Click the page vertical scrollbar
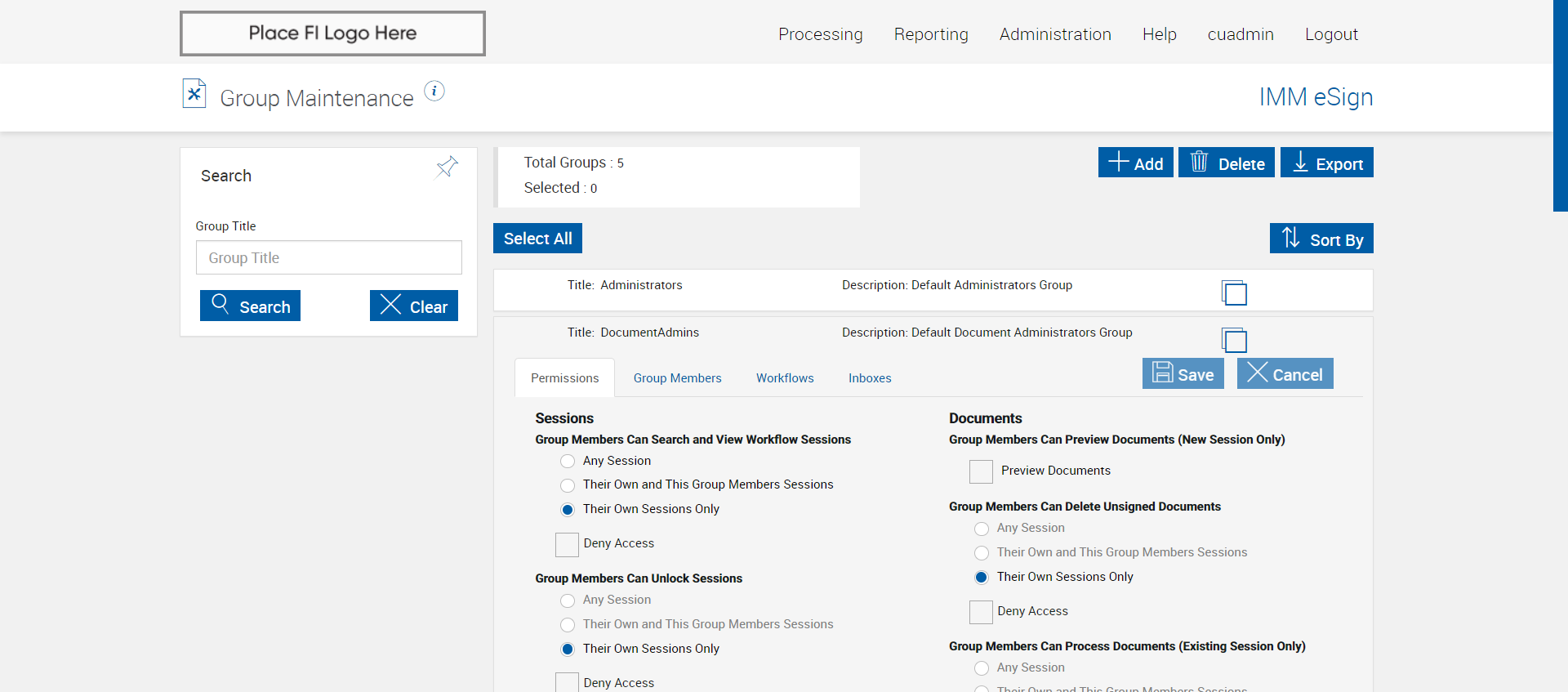Screen dimensions: 1568x692 point(1560,106)
